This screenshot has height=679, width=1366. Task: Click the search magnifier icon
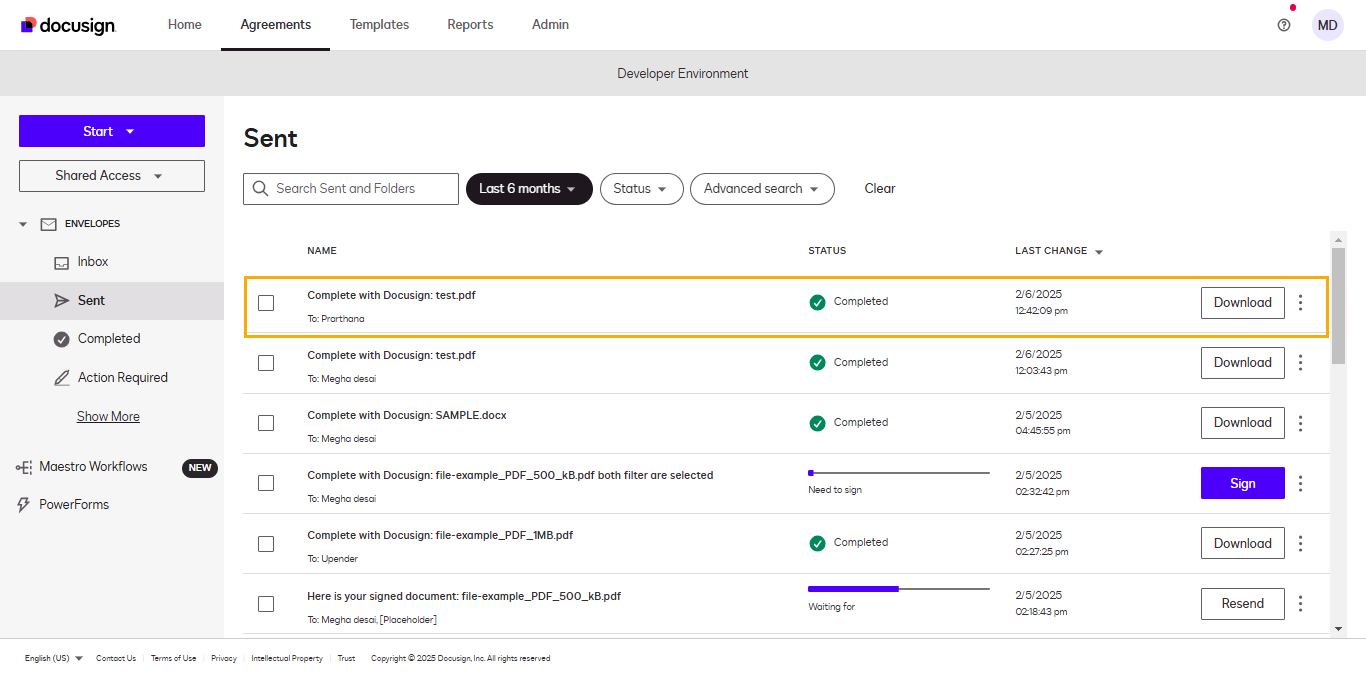click(x=261, y=189)
